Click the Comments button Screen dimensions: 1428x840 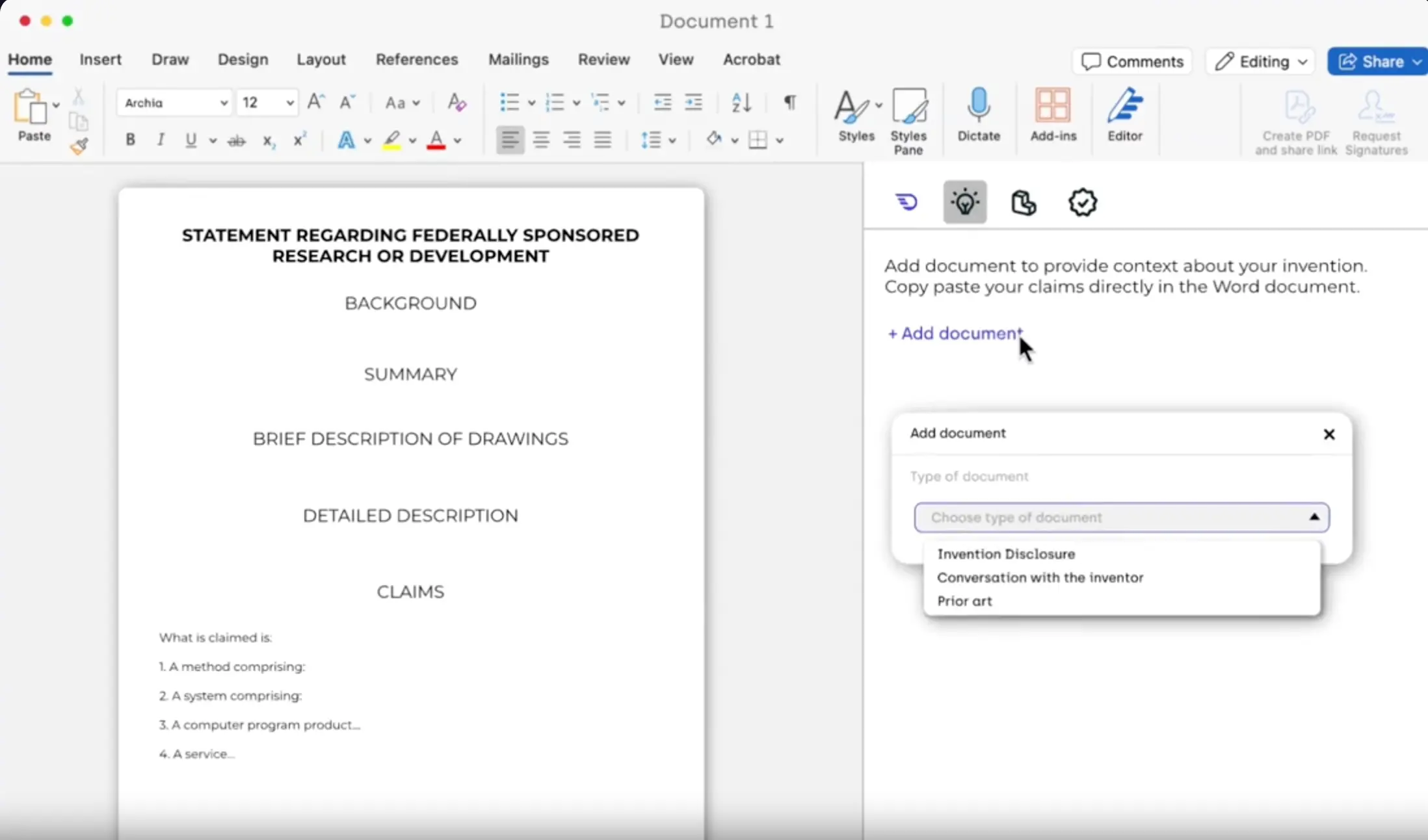coord(1131,62)
